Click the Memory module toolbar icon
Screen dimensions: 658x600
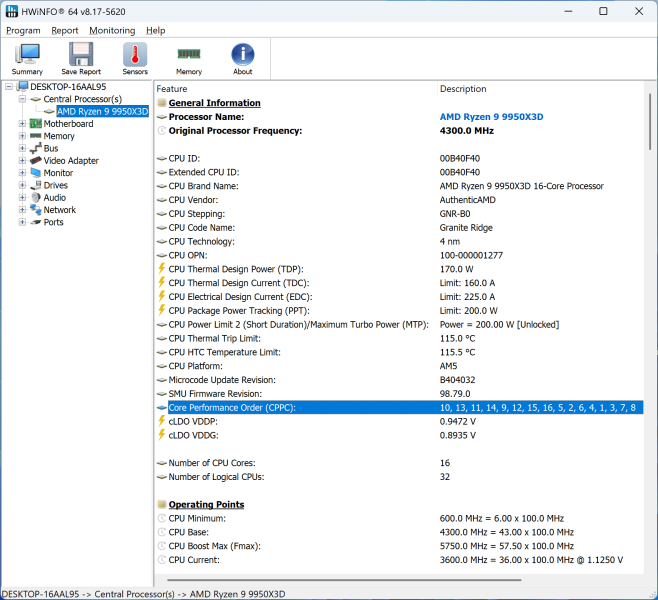[x=189, y=59]
